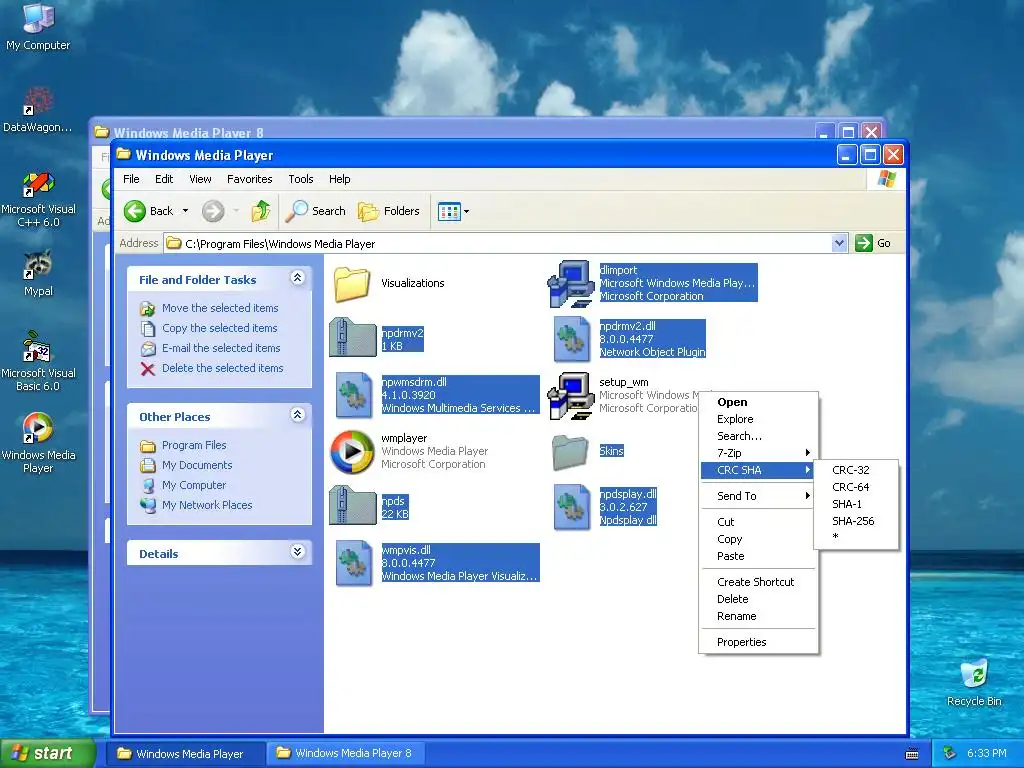Image resolution: width=1024 pixels, height=768 pixels.
Task: Select Microsoft Visual Basic 6.0 desktop icon
Action: pyautogui.click(x=38, y=361)
